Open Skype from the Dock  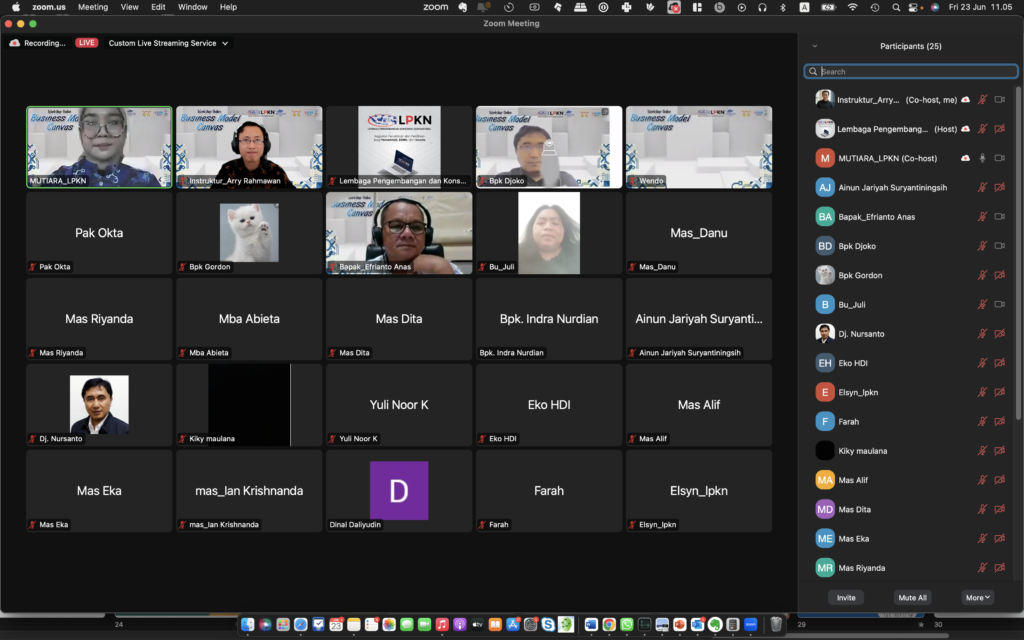pos(548,625)
